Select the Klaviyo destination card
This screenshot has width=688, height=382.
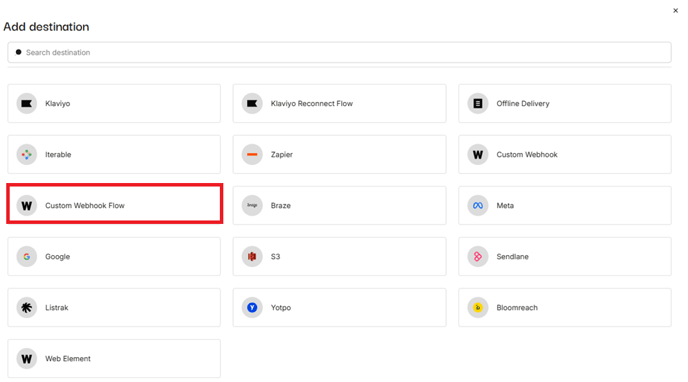pos(114,104)
